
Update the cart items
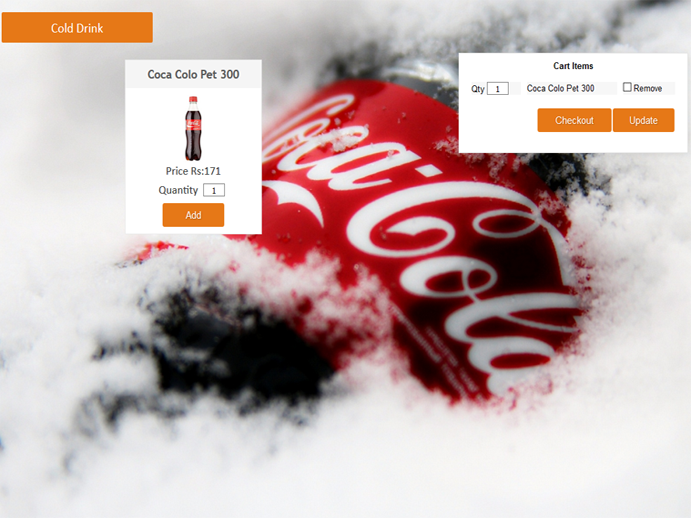click(x=643, y=120)
